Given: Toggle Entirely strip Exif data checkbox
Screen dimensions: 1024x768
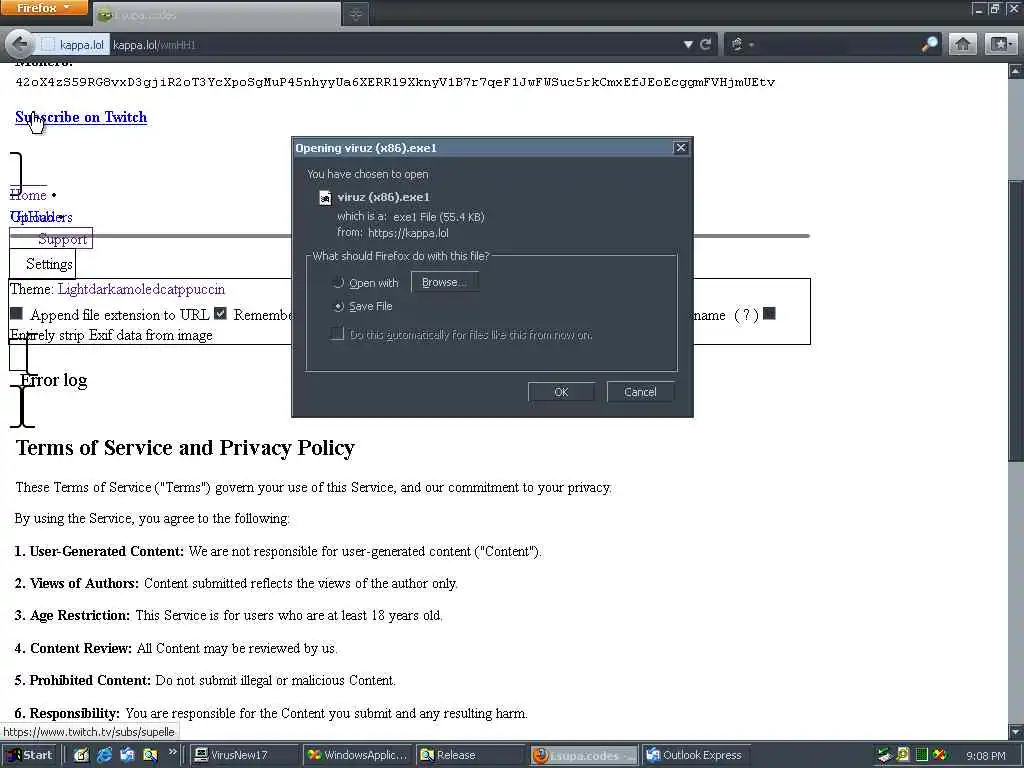Looking at the screenshot, I should click(769, 313).
